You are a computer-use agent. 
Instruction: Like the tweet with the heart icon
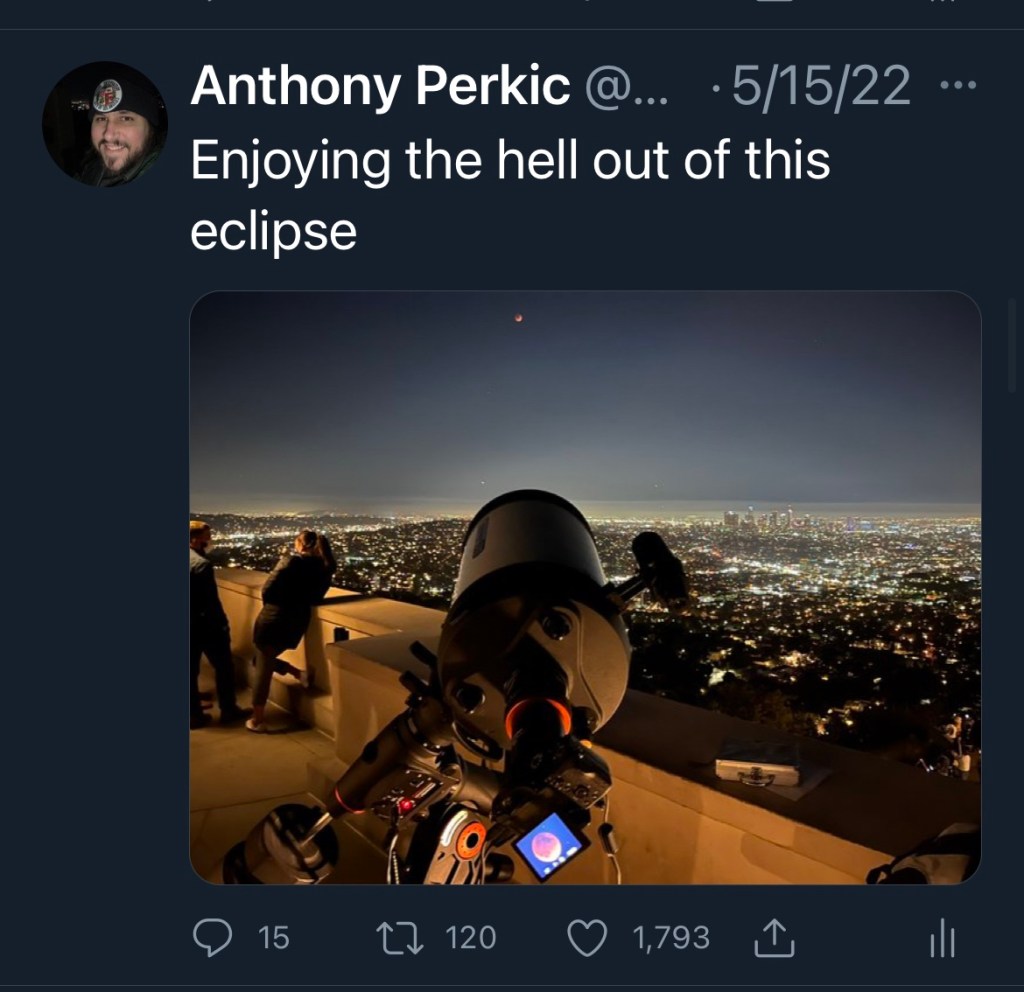[587, 937]
